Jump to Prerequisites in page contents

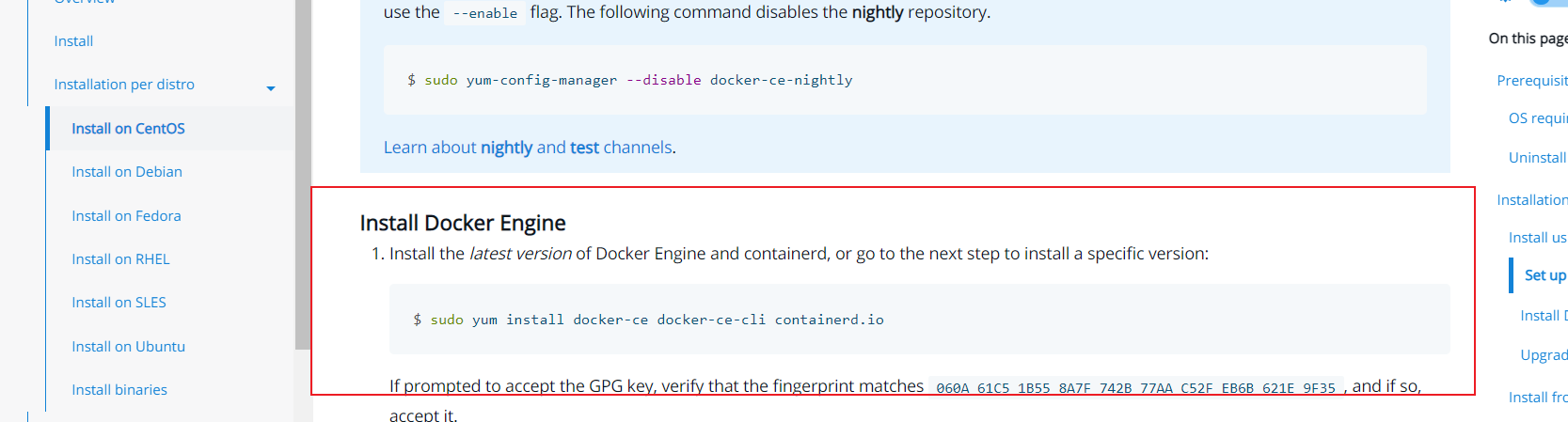(1531, 81)
